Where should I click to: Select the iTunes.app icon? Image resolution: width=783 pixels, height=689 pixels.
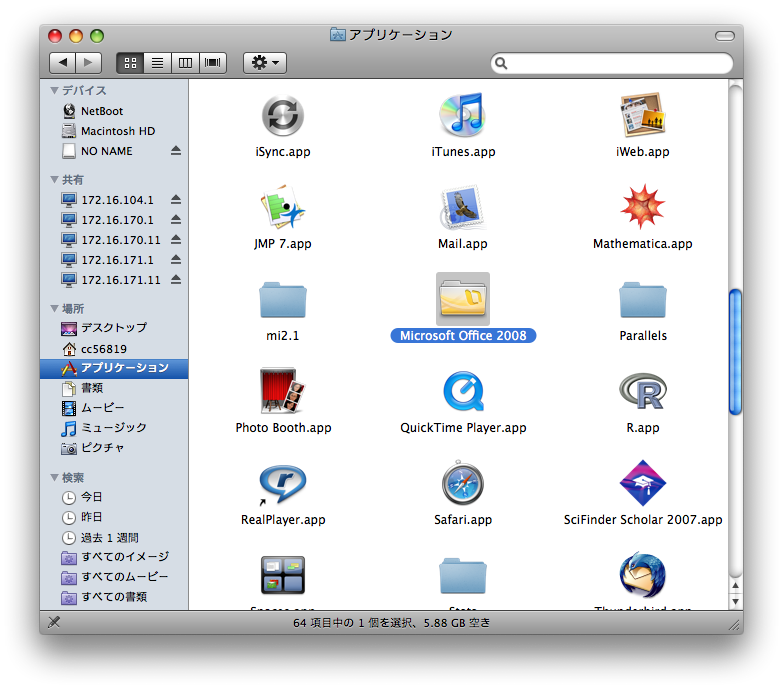(462, 115)
